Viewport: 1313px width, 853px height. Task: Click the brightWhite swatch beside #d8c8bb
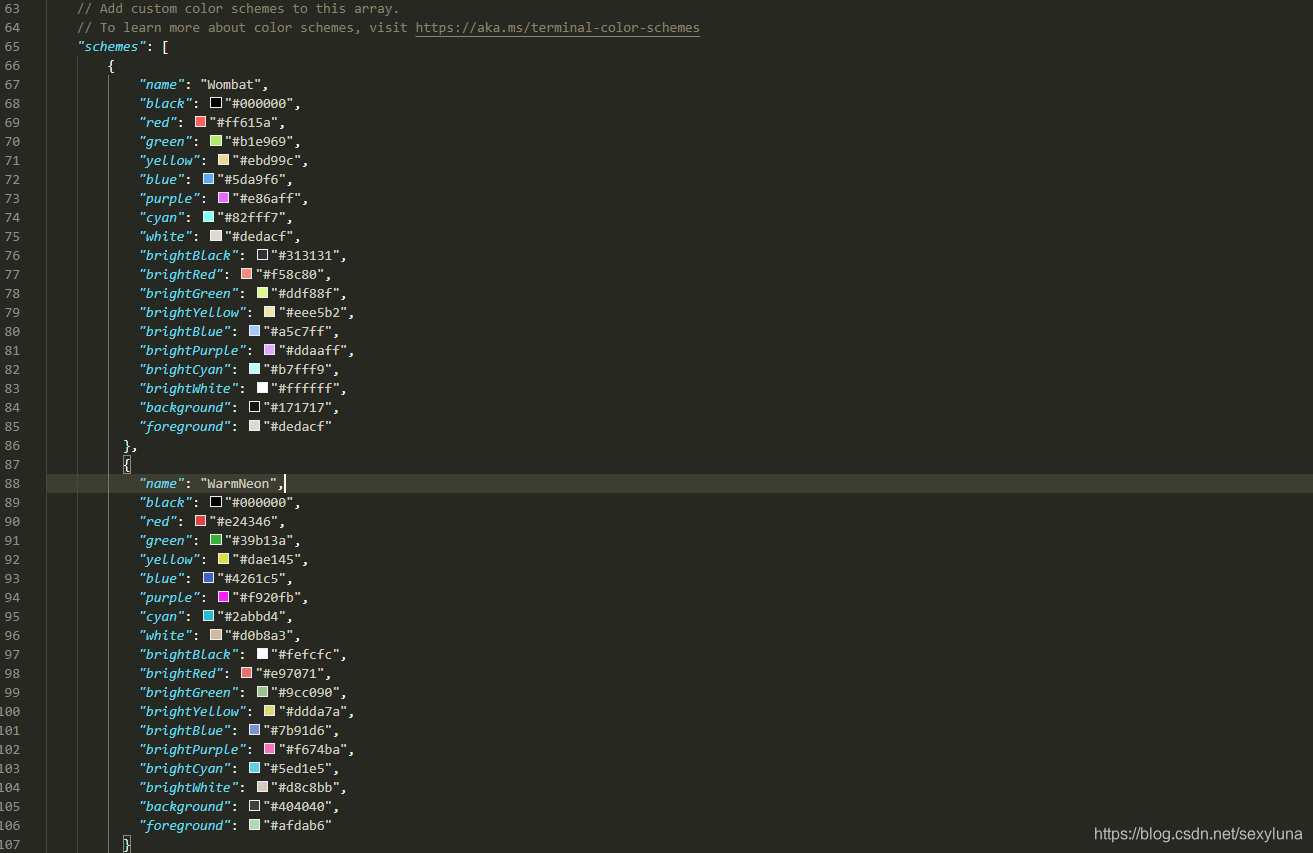click(x=262, y=787)
